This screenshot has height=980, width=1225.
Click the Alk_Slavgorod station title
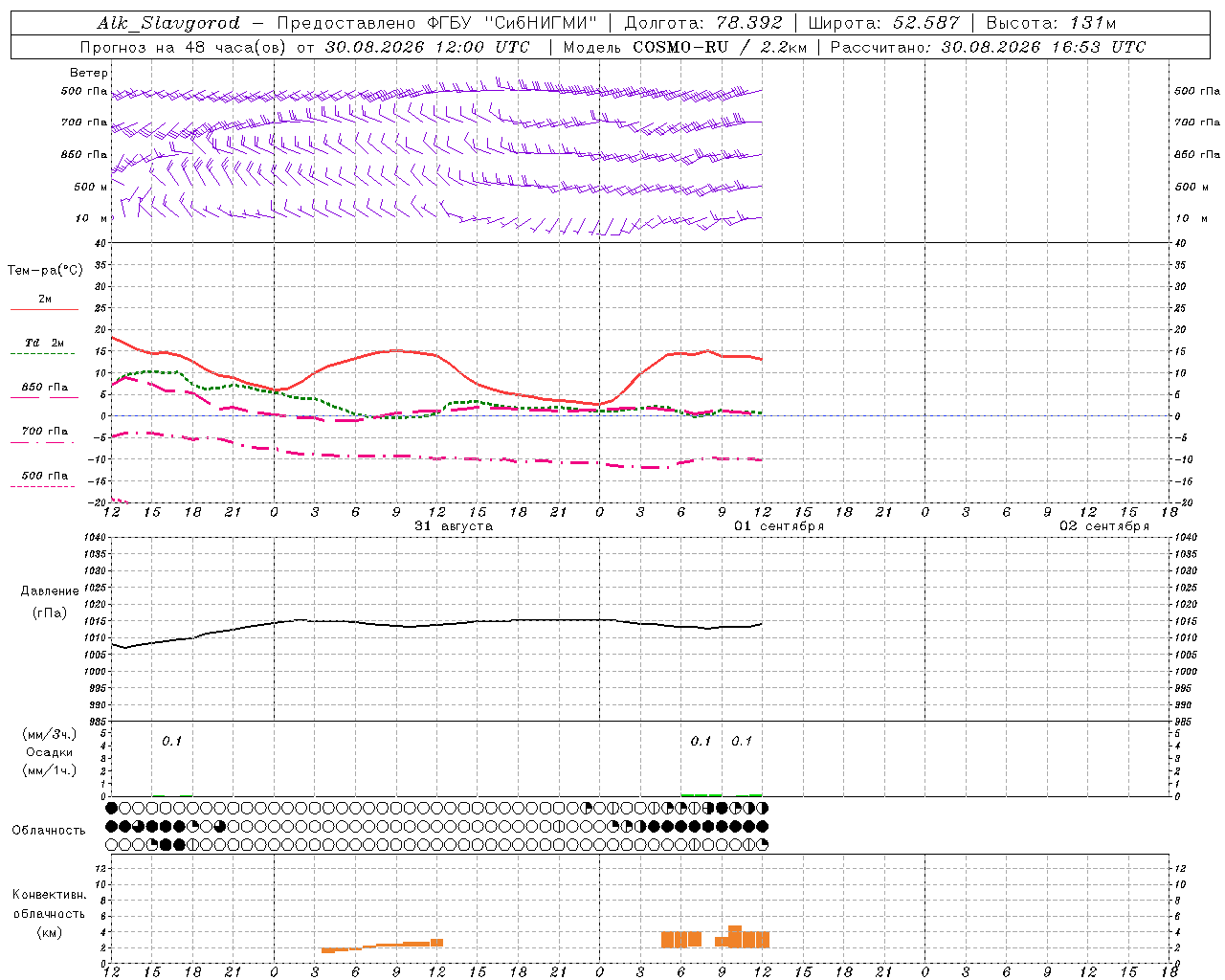click(x=168, y=23)
